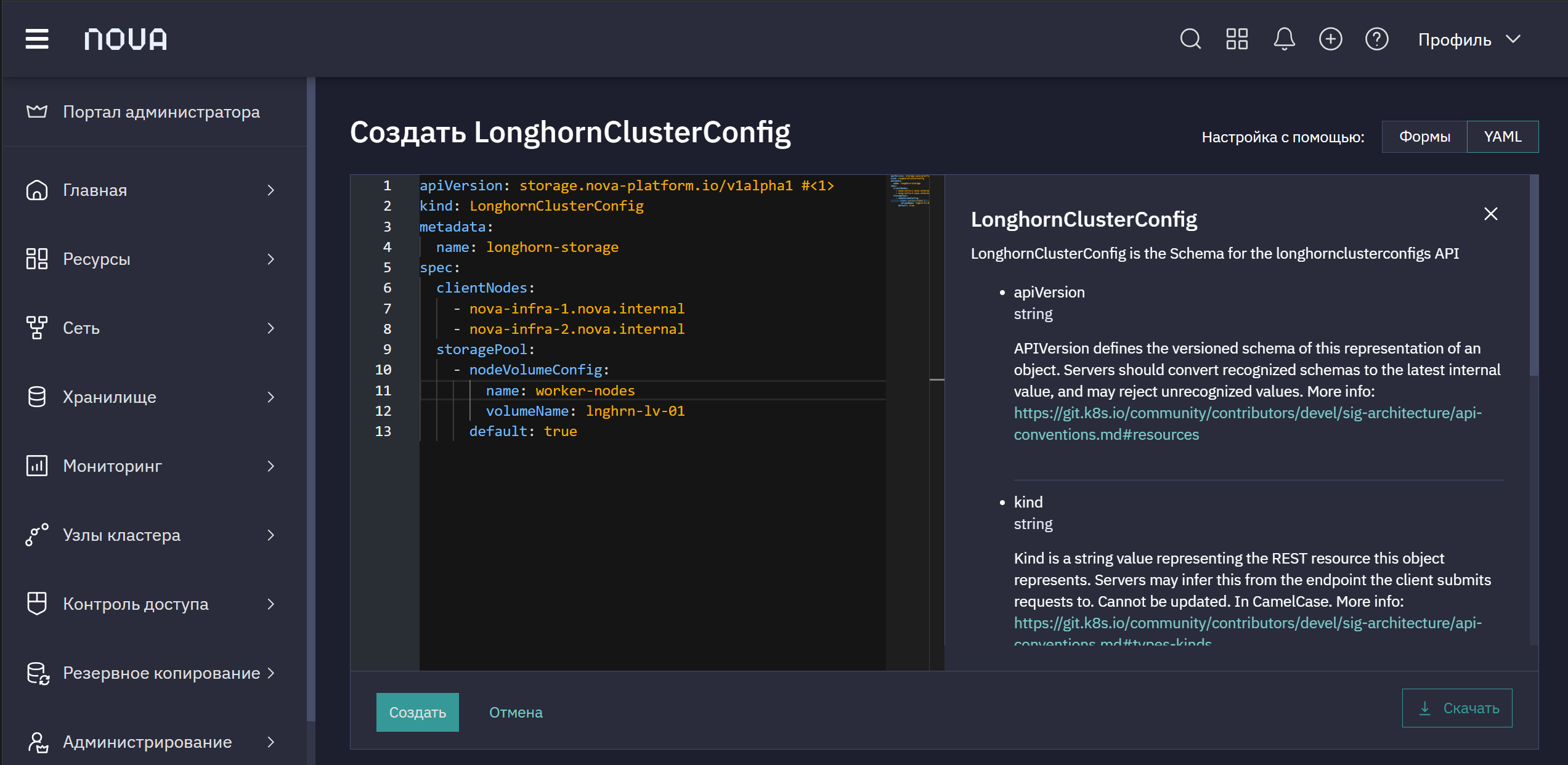
Task: Expand the Хранилище menu chevron
Action: tap(271, 397)
